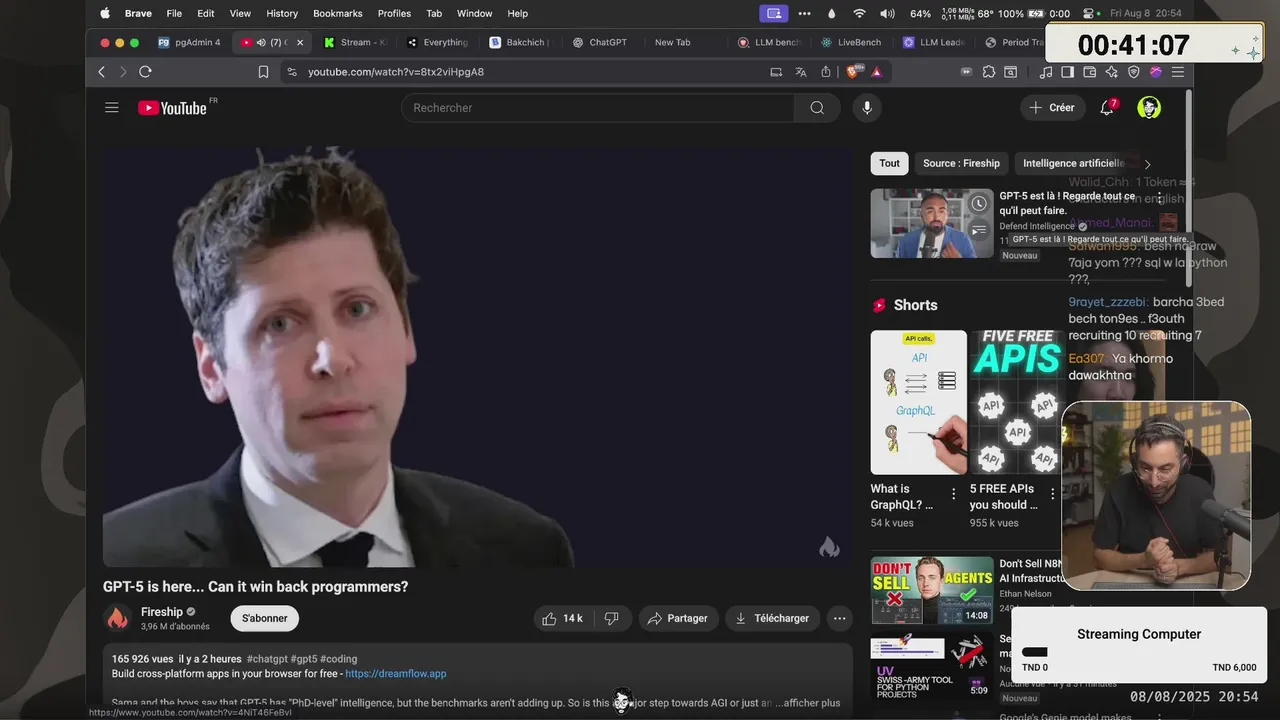
Task: Open What is GraphQL short thumbnail
Action: click(918, 402)
